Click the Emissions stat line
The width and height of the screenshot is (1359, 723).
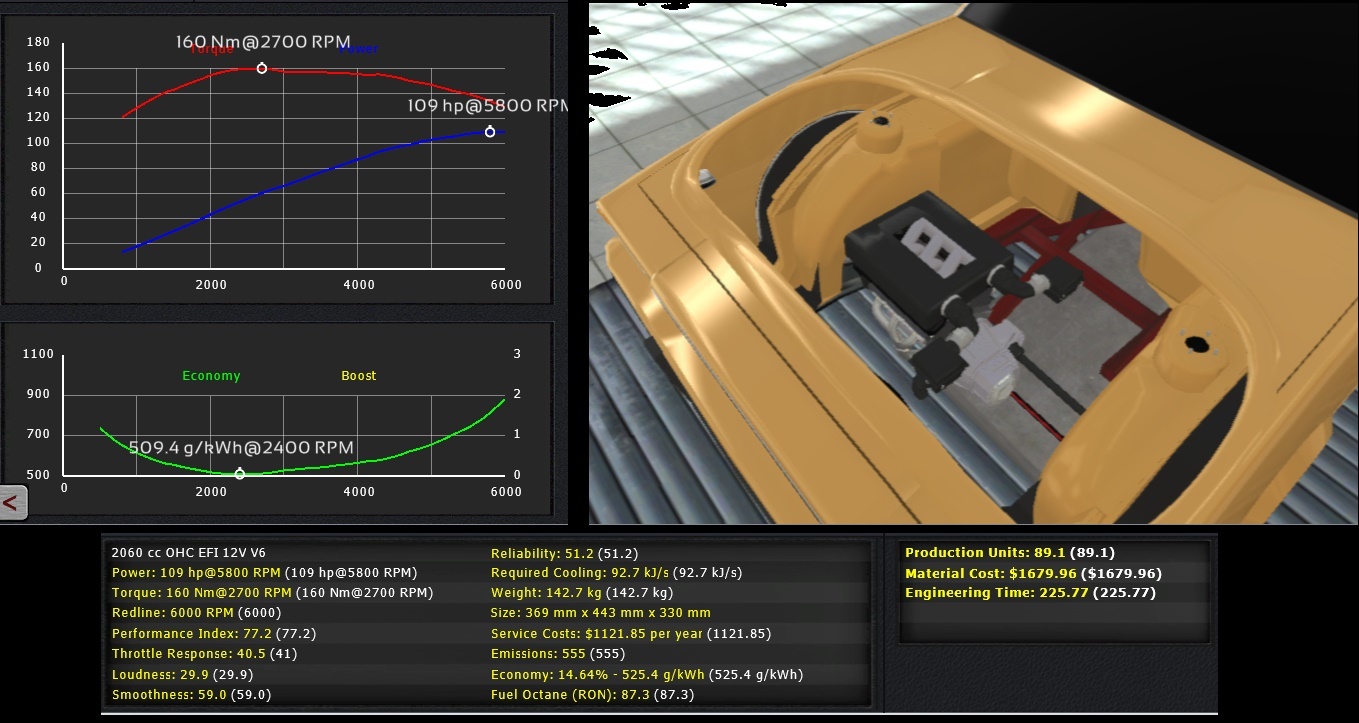click(x=558, y=654)
